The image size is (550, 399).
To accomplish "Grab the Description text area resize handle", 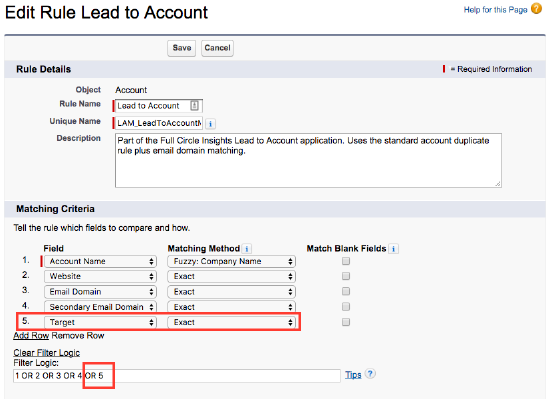I will click(498, 184).
